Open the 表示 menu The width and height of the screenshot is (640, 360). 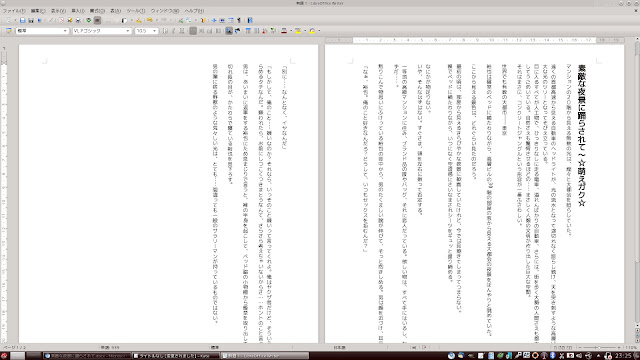pyautogui.click(x=58, y=11)
